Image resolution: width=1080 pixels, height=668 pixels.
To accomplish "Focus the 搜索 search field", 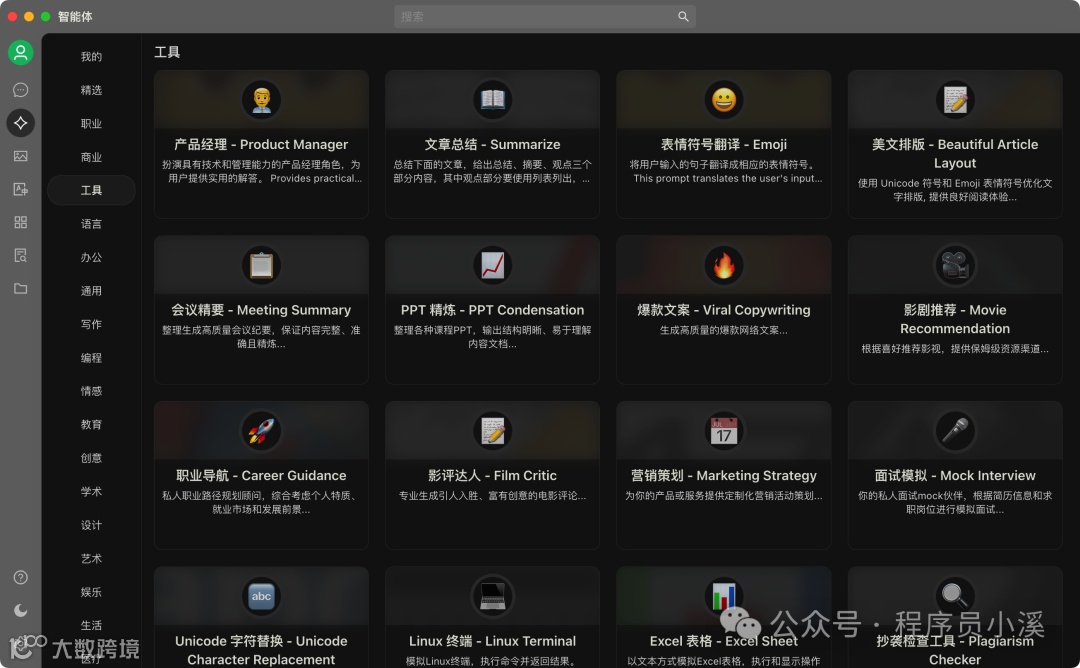I will tap(544, 17).
